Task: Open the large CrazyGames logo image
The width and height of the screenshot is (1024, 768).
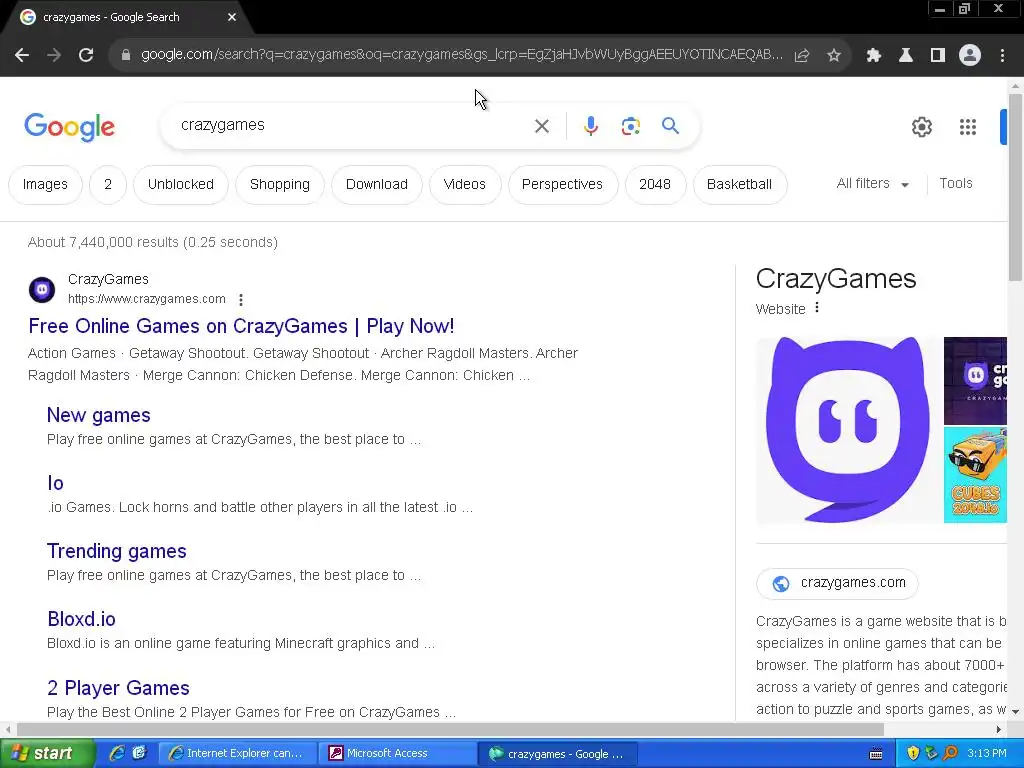Action: point(848,430)
